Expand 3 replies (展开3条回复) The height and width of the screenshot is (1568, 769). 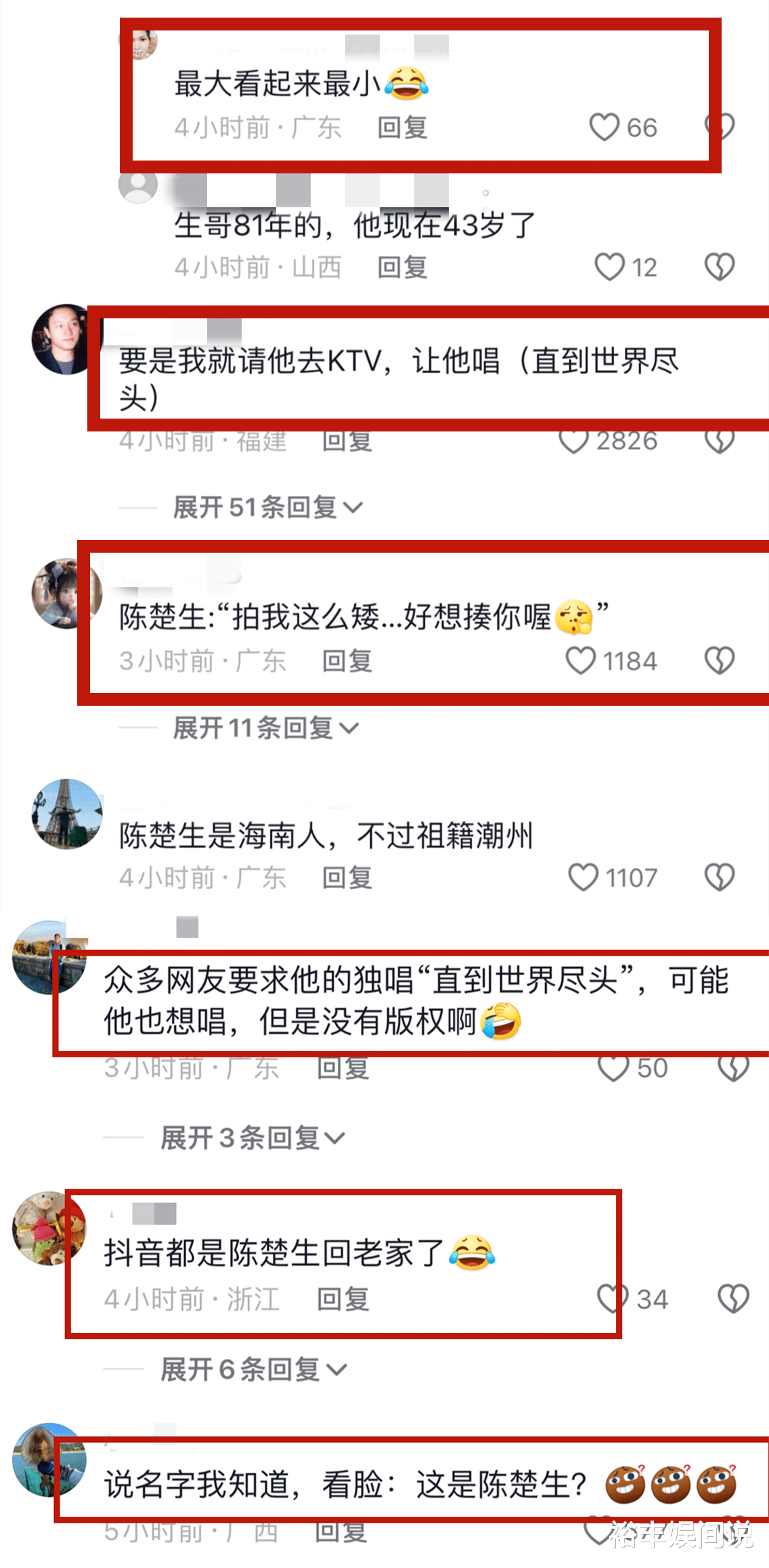252,1137
